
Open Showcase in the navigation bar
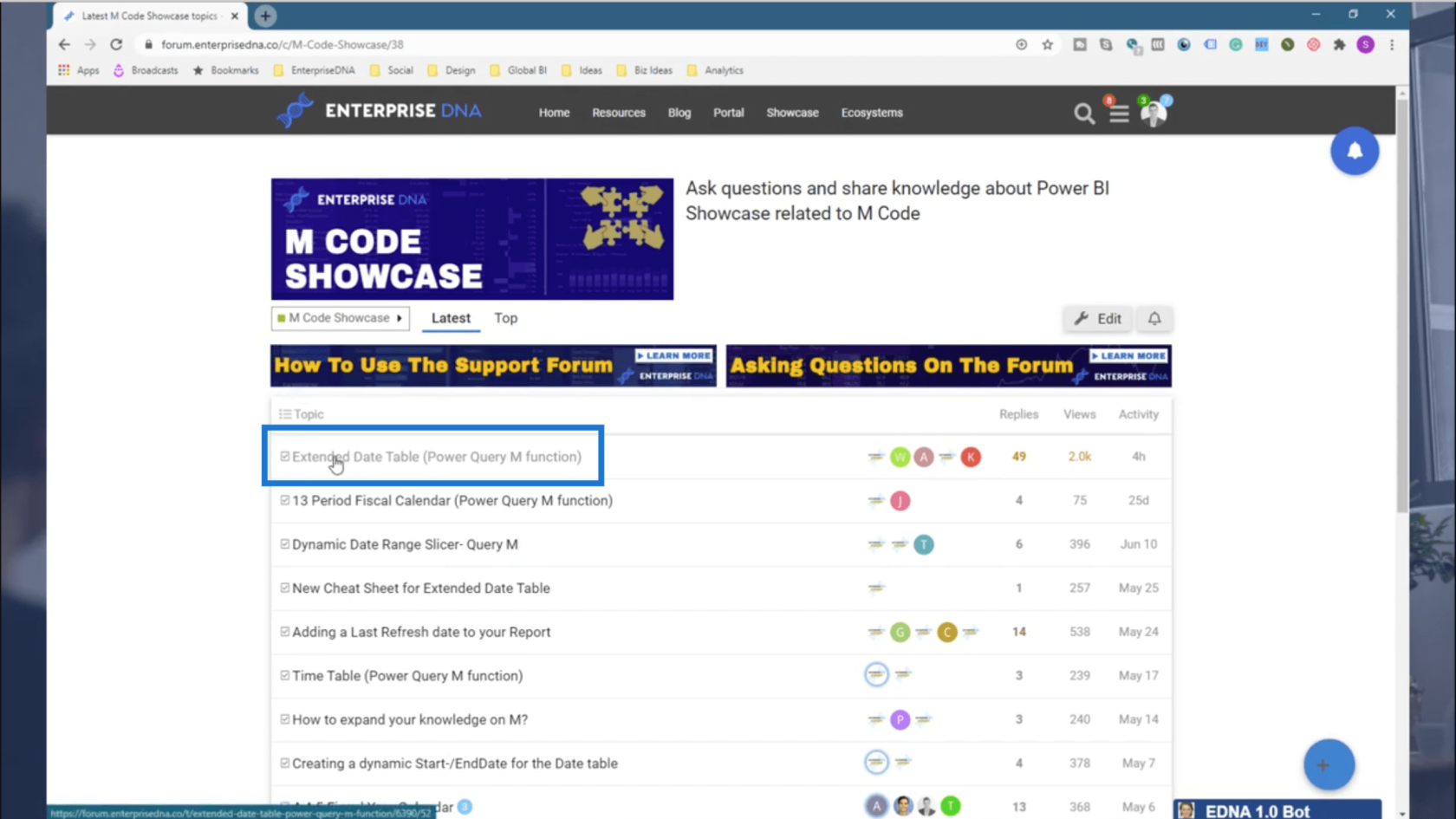792,113
